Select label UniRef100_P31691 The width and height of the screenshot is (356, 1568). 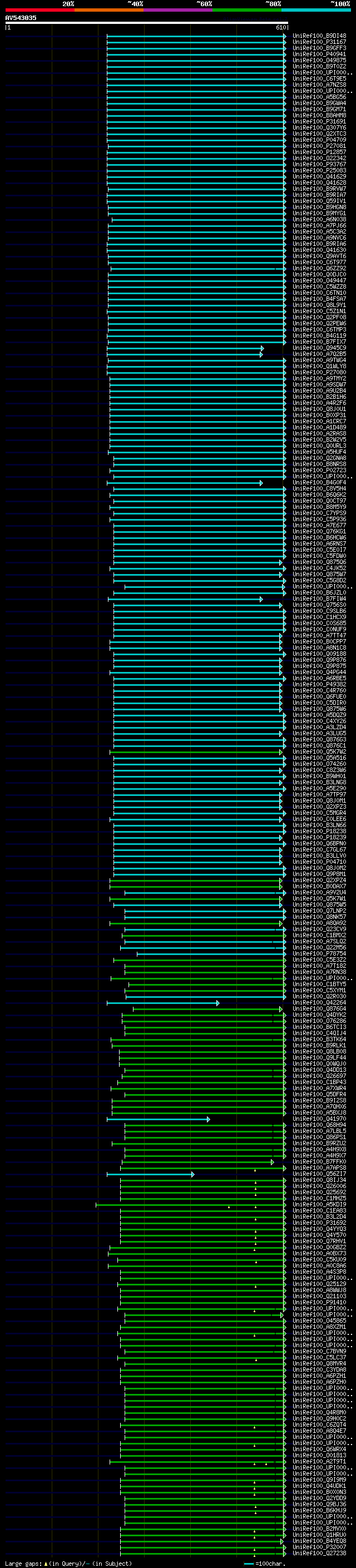(x=319, y=122)
